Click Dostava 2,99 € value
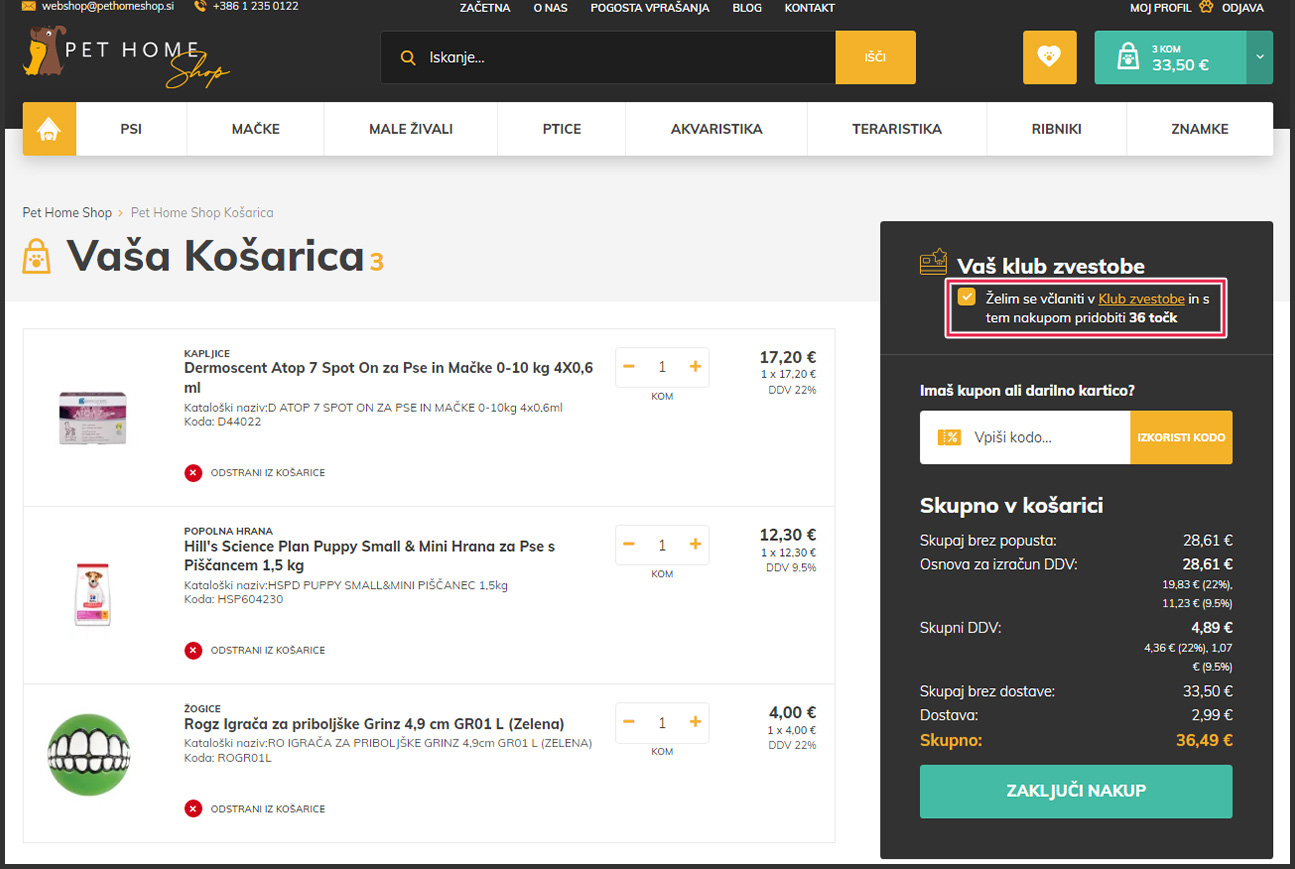This screenshot has height=869, width=1295. pyautogui.click(x=1212, y=716)
